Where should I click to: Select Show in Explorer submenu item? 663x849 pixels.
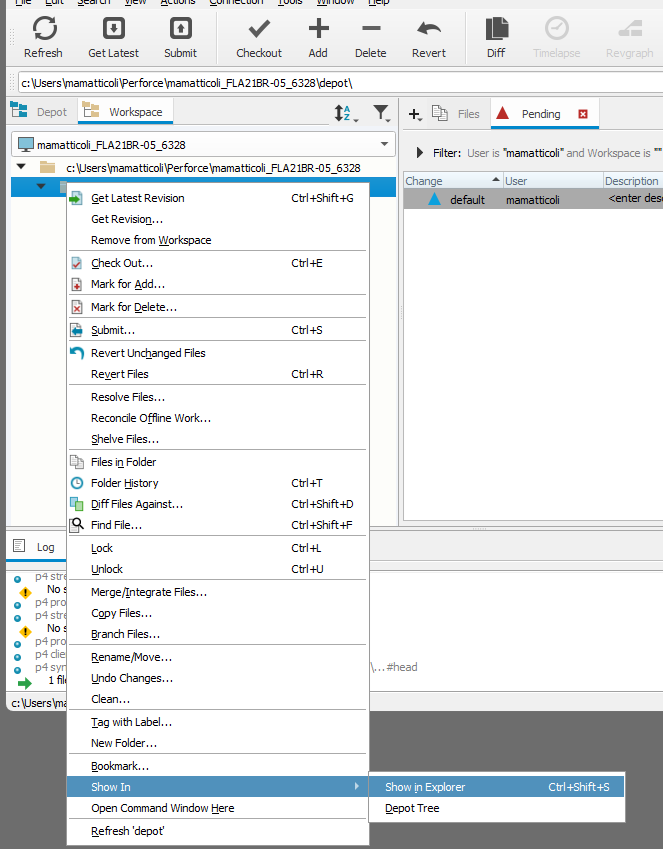click(425, 787)
